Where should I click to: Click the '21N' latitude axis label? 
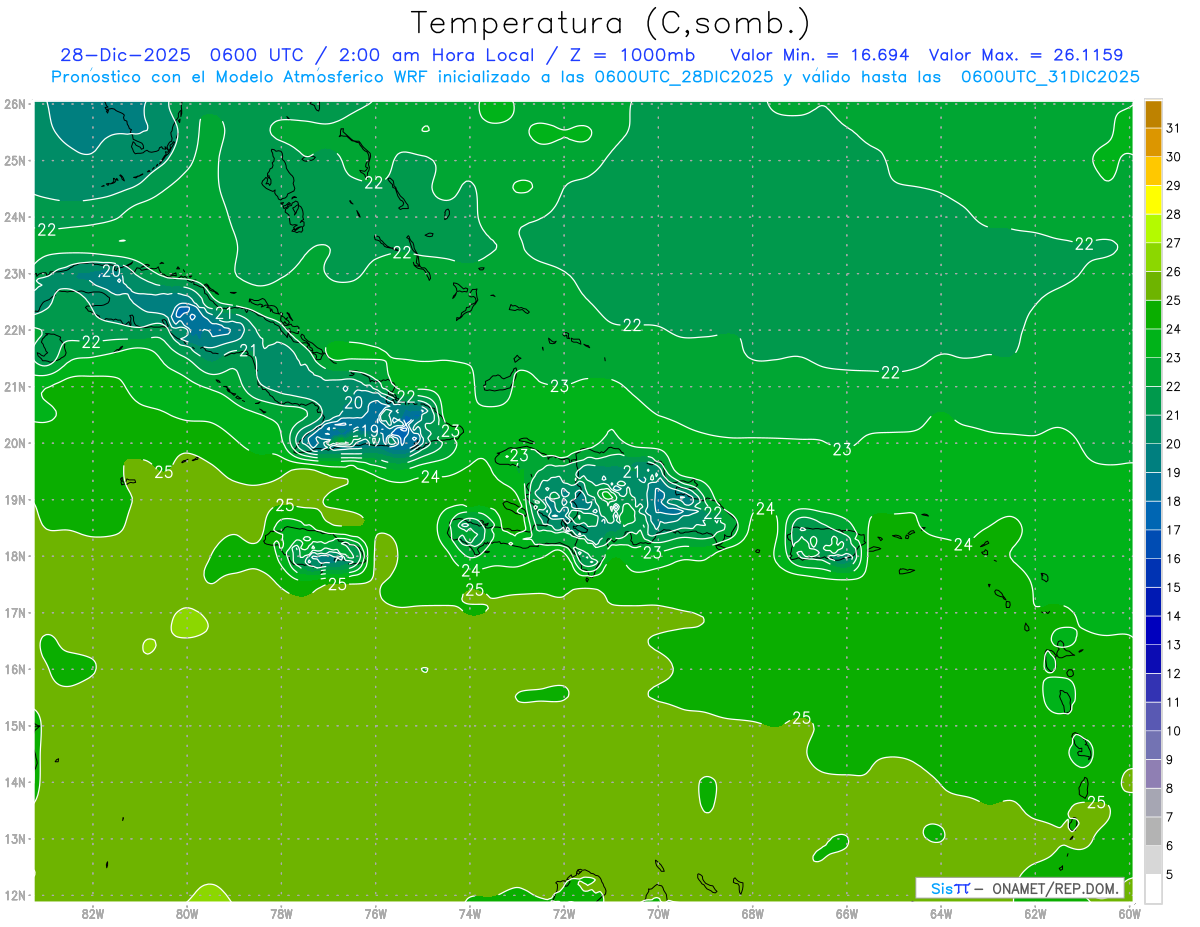(14, 386)
